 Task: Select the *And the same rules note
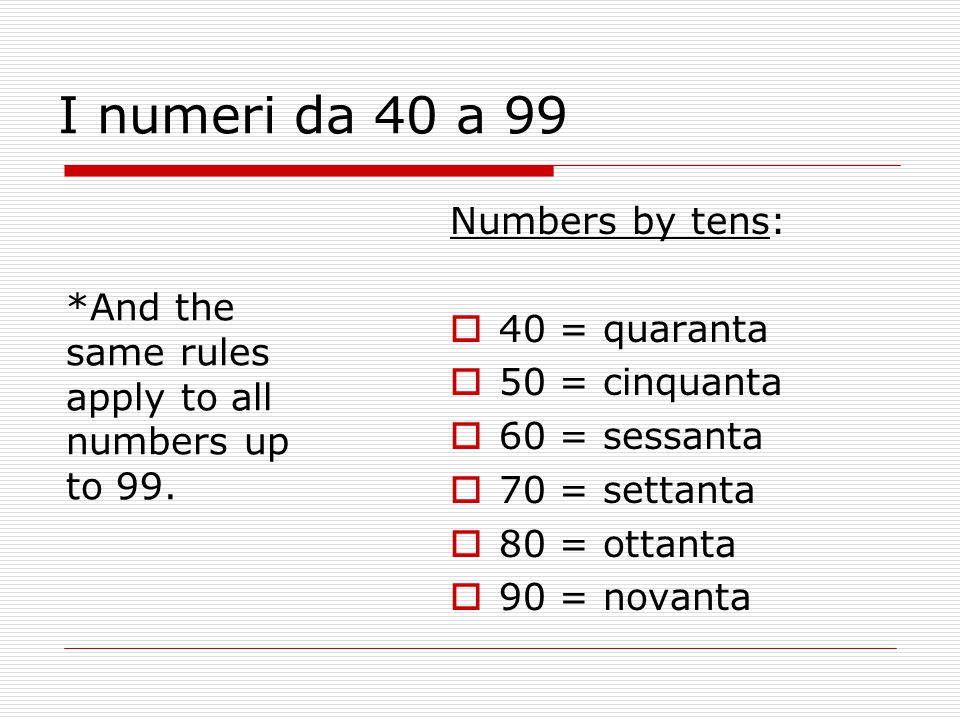[178, 397]
